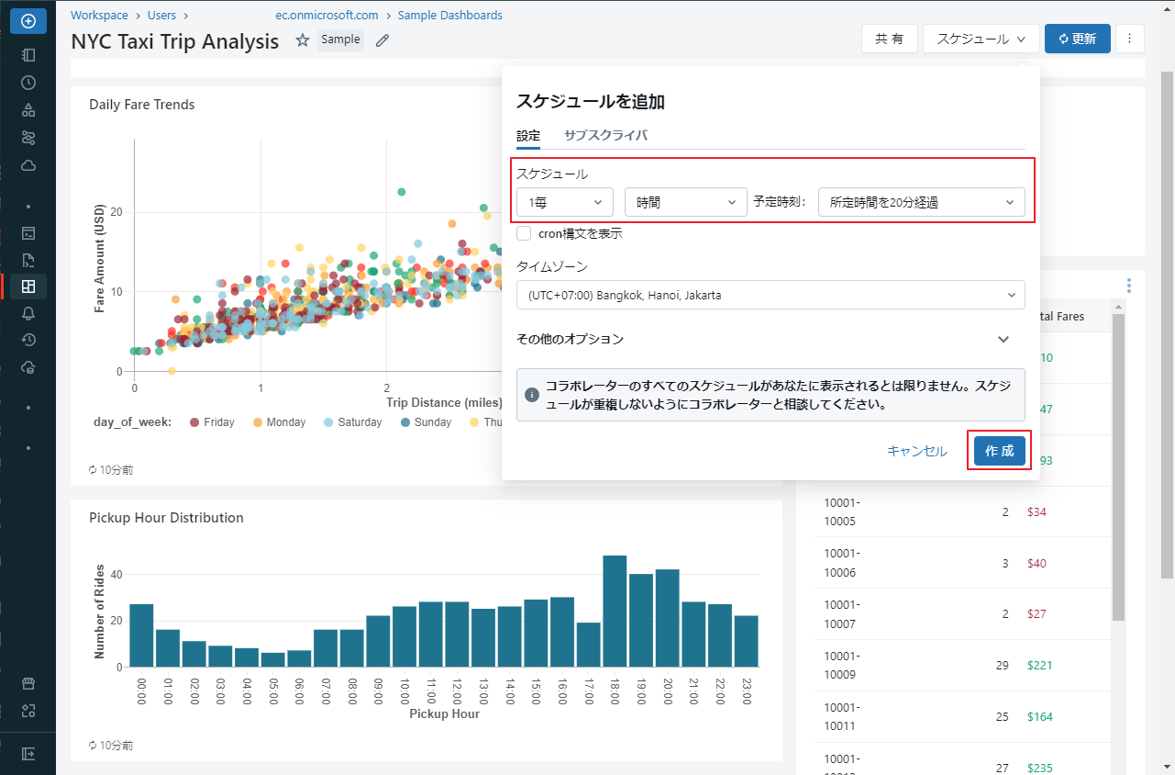Open the 1毎 interval dropdown
Screen dimensions: 1175x775
[565, 202]
